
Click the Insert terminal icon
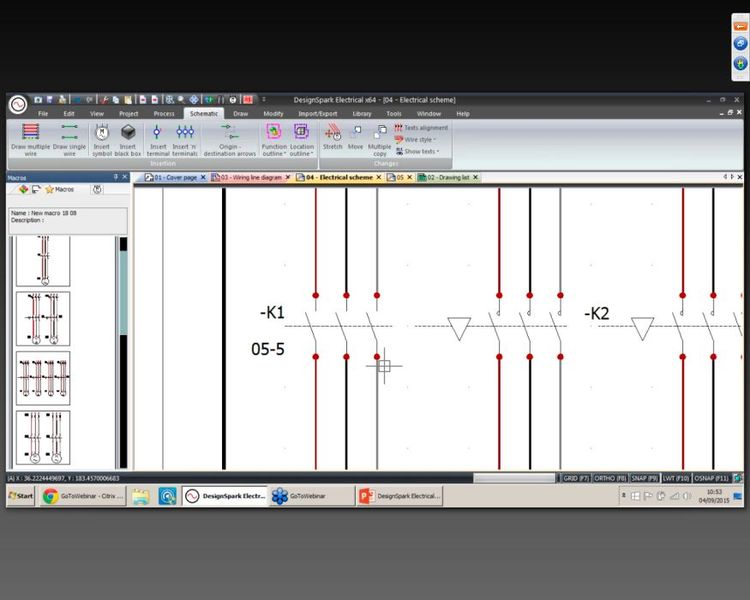tap(157, 139)
